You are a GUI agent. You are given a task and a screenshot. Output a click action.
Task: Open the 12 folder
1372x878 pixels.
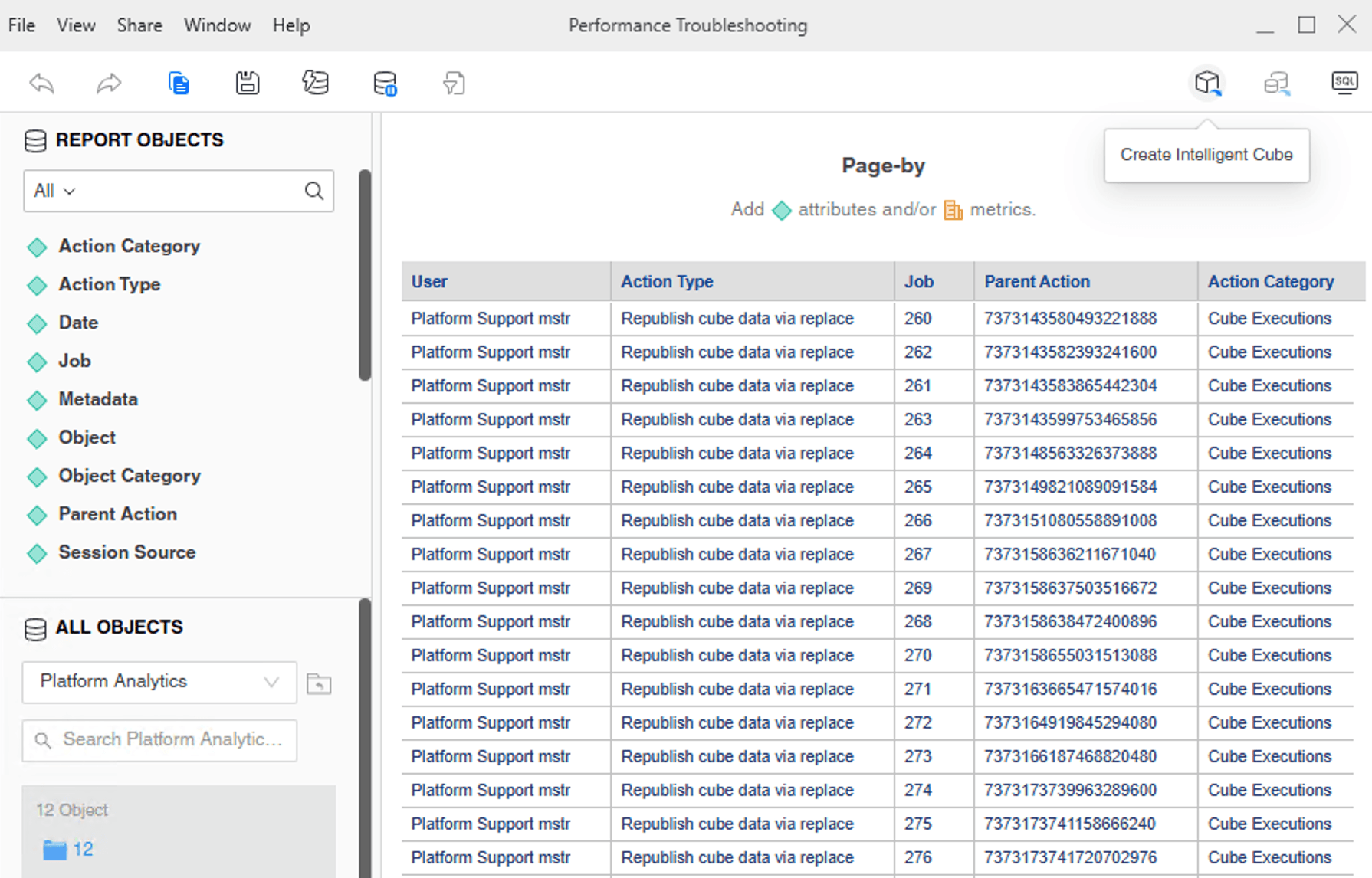click(82, 849)
